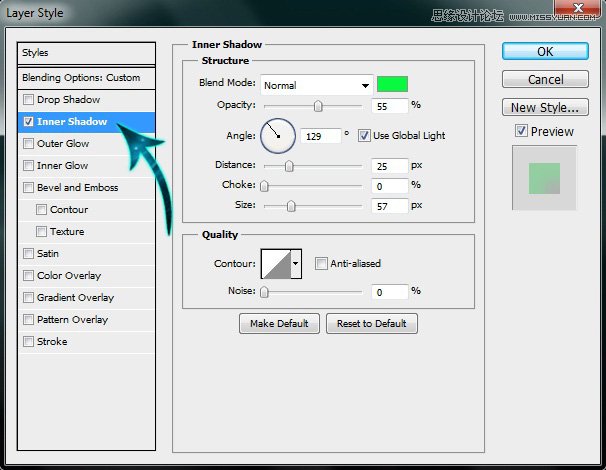Click the Distance slider handle

coord(289,166)
